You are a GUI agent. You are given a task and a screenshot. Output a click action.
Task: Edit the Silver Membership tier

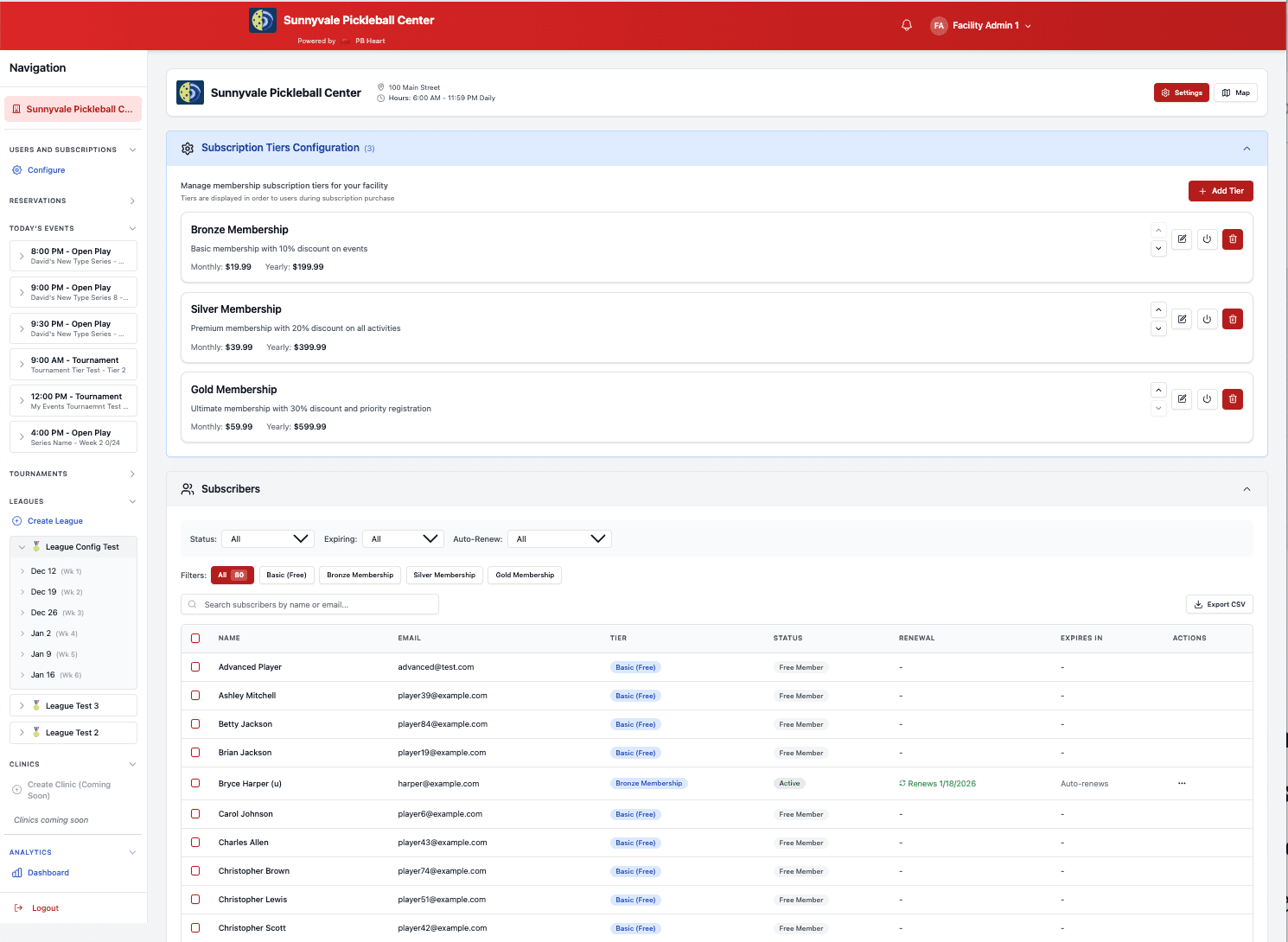[1182, 319]
